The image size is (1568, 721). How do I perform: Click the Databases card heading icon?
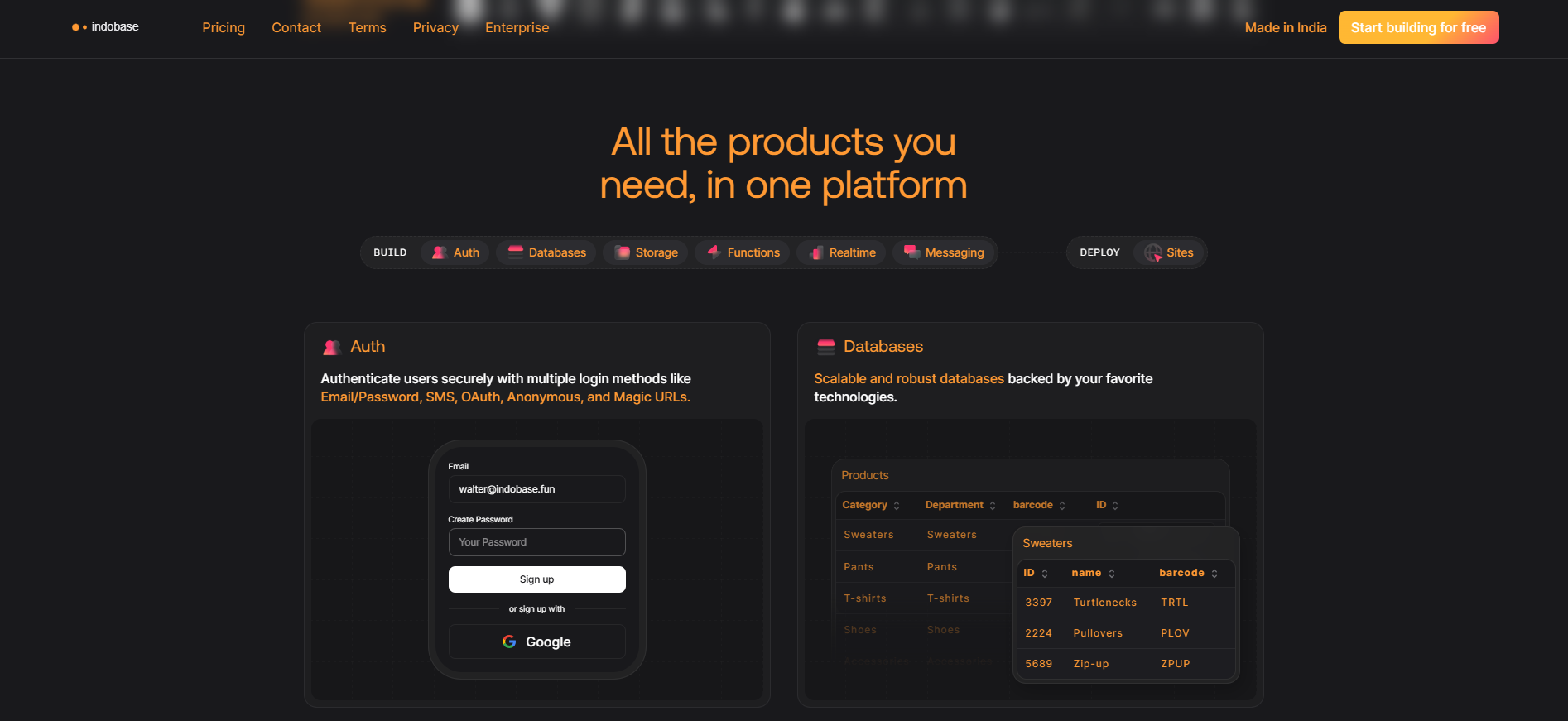[x=825, y=347]
